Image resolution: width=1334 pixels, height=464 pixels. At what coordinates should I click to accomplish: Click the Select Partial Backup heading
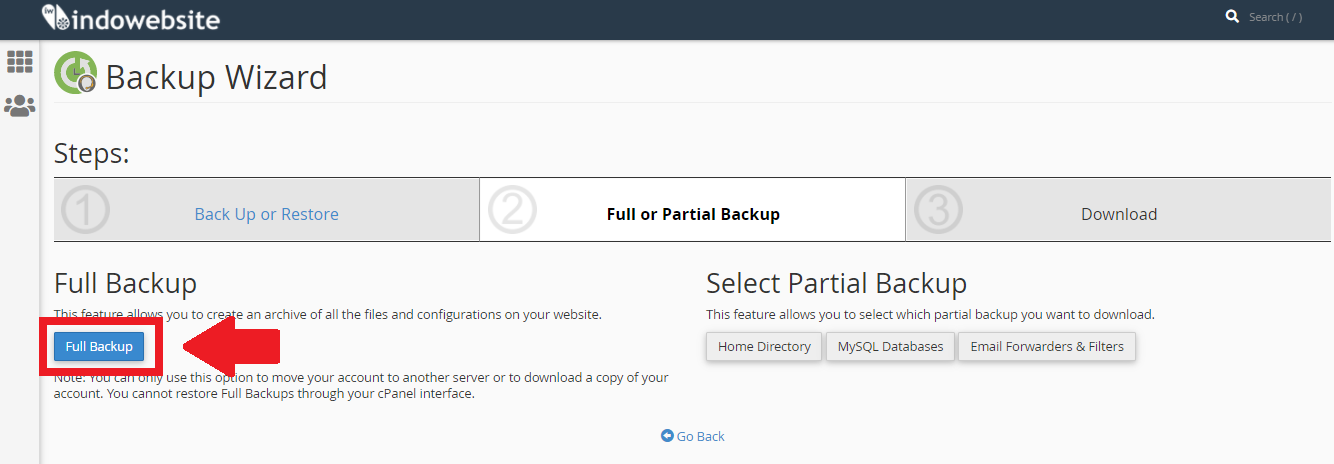click(836, 283)
